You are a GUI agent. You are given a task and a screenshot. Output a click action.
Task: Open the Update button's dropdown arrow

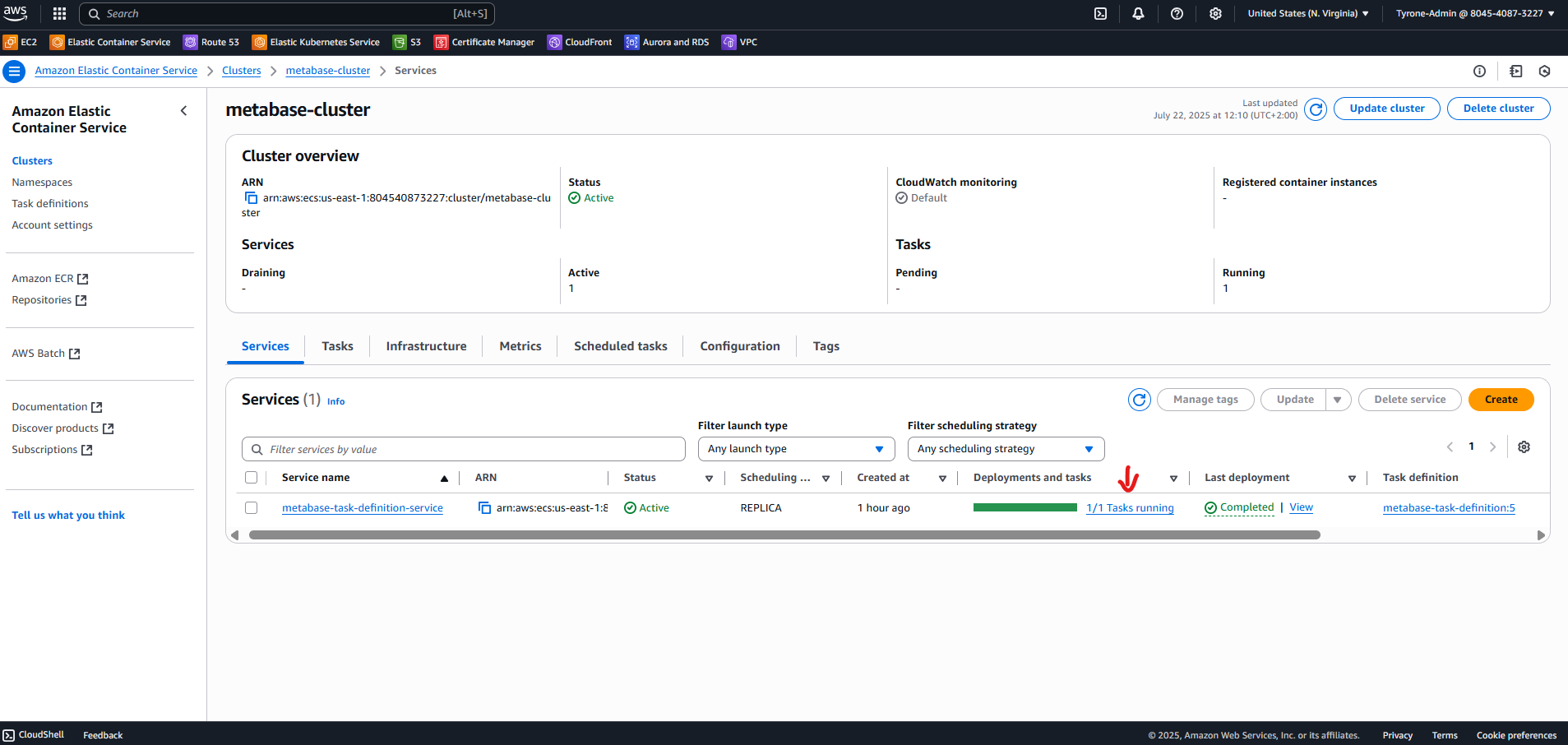click(x=1337, y=399)
